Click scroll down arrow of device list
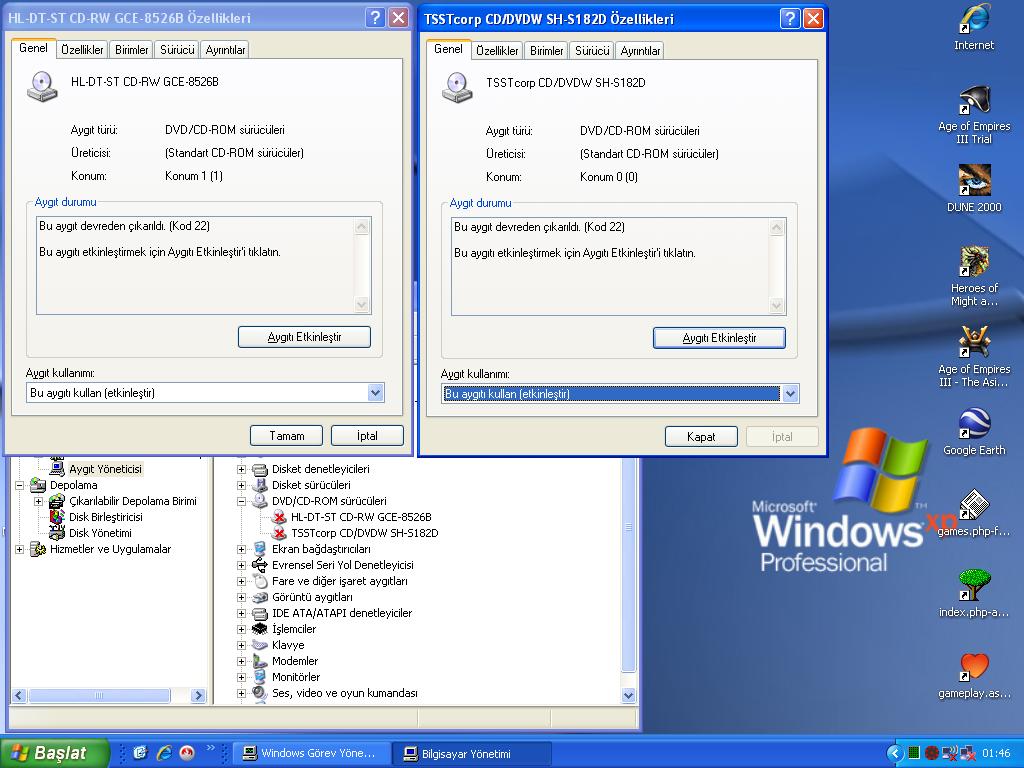This screenshot has height=768, width=1024. point(628,696)
